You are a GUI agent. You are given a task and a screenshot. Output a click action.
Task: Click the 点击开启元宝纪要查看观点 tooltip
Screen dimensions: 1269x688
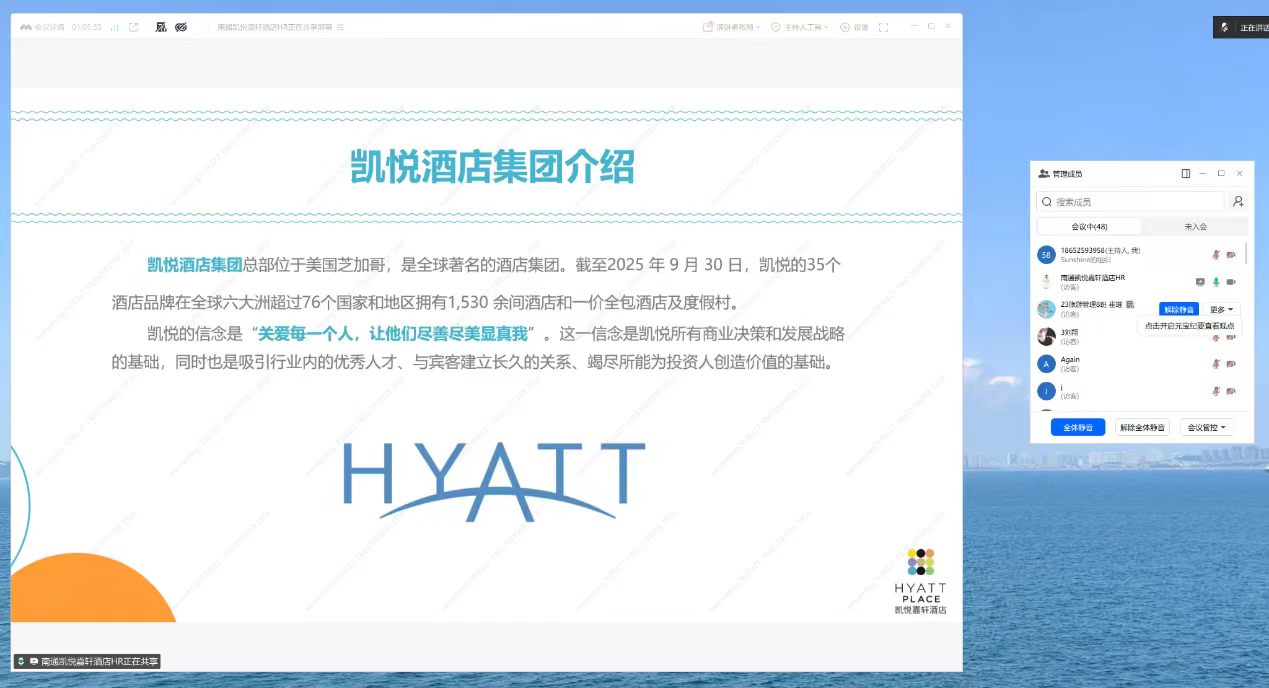coord(1189,326)
